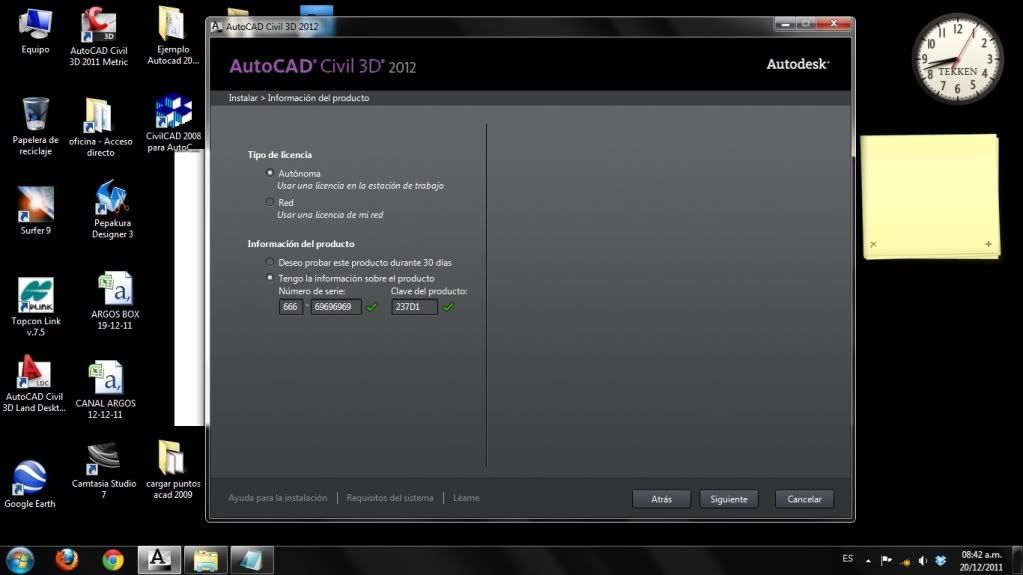Image resolution: width=1023 pixels, height=575 pixels.
Task: Launch Pepakura Designer 3 shortcut
Action: click(112, 210)
